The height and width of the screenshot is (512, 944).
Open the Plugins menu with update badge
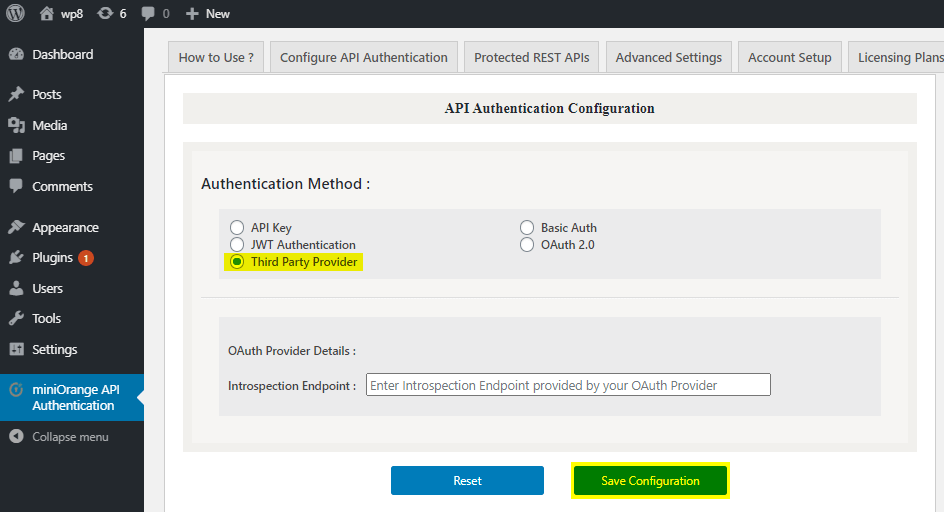pyautogui.click(x=52, y=258)
